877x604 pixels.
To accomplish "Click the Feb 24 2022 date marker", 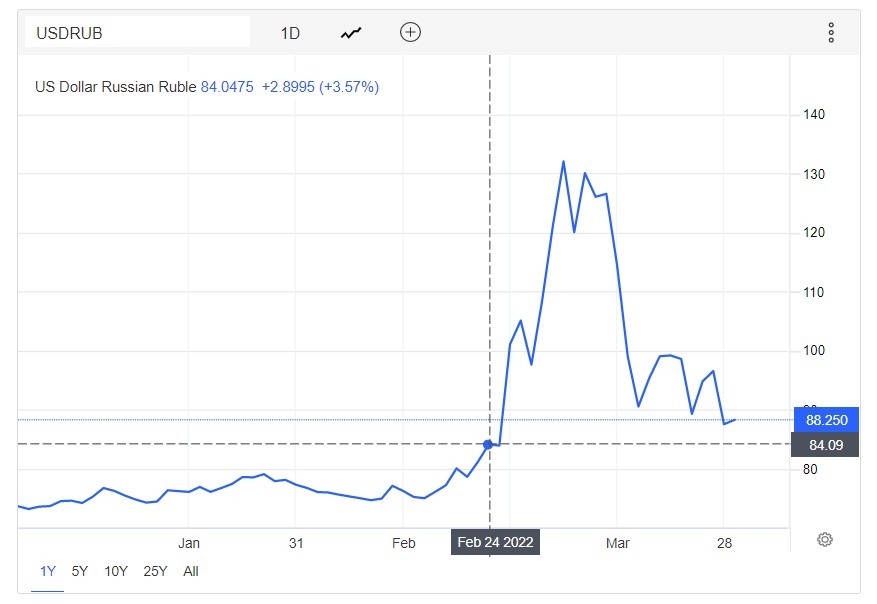I will coord(495,543).
